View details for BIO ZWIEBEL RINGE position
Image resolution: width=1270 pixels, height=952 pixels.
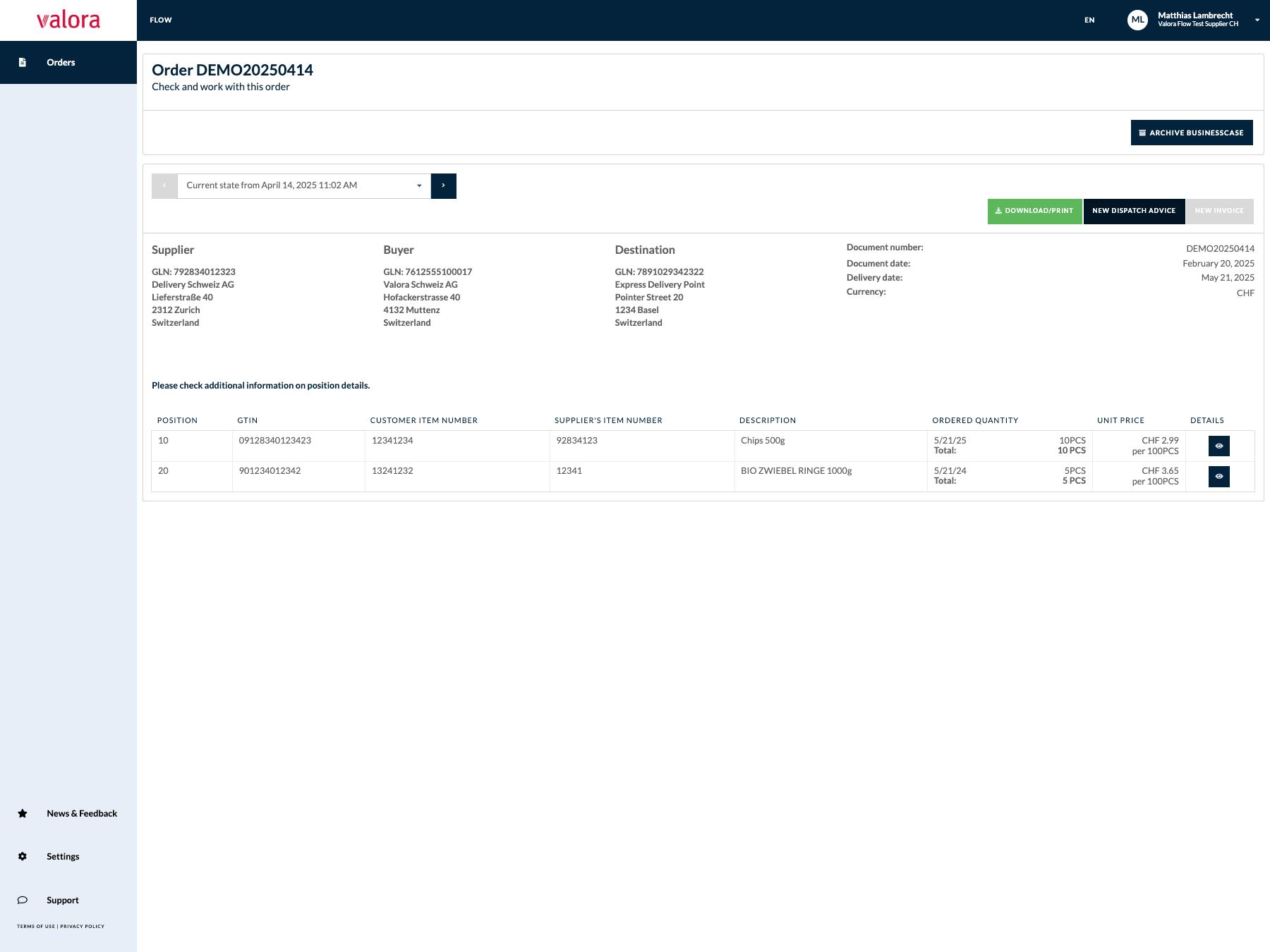pyautogui.click(x=1218, y=477)
